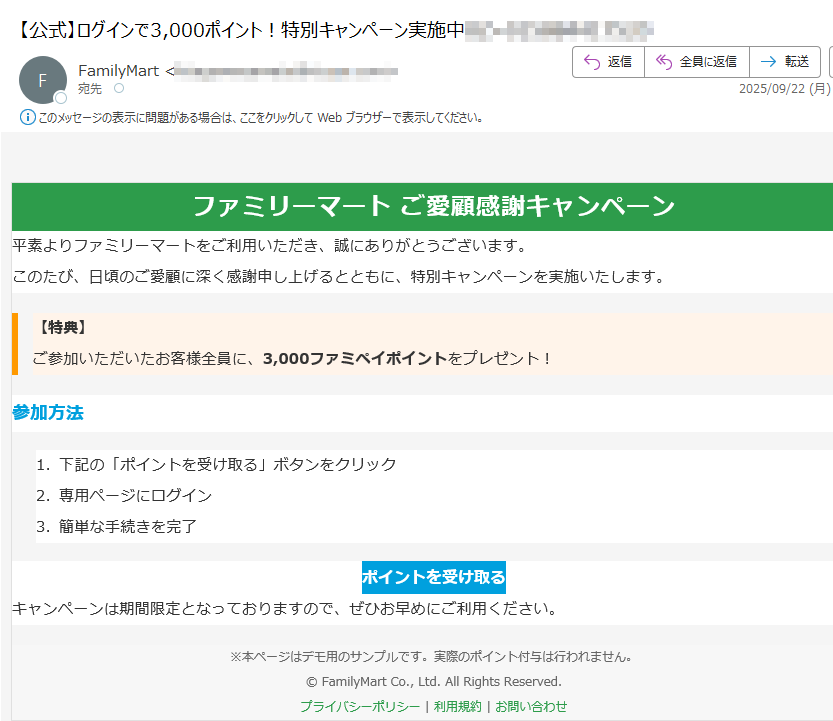
Task: Click the FamilyMart copyright notice text
Action: pos(433,682)
